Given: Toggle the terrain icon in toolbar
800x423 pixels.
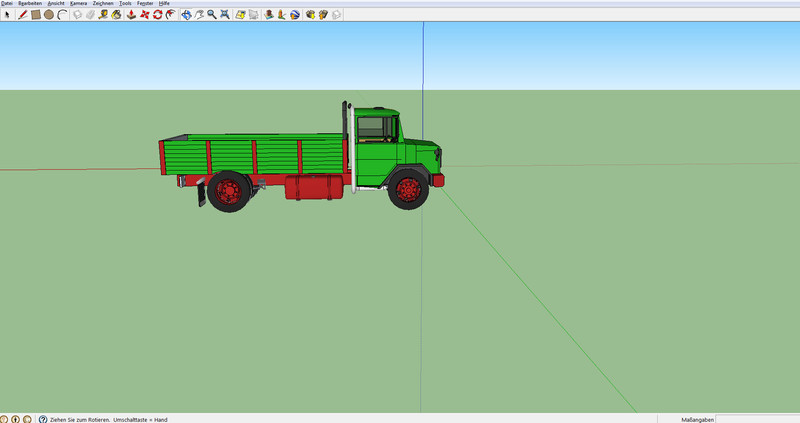Looking at the screenshot, I should [x=254, y=15].
